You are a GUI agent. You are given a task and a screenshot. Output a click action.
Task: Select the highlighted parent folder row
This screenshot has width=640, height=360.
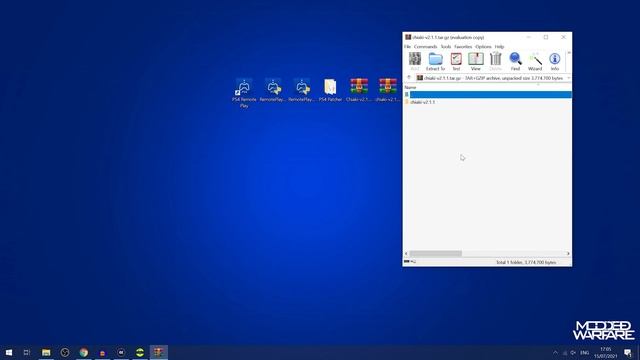click(487, 94)
